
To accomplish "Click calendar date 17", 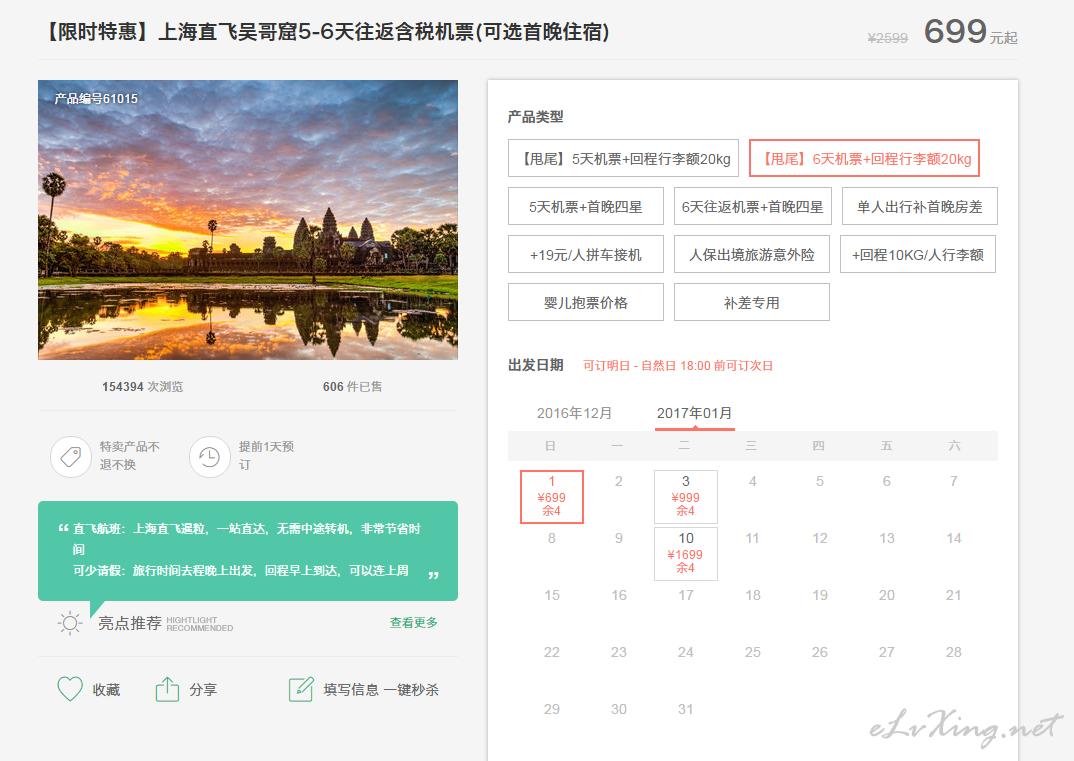I will click(686, 595).
